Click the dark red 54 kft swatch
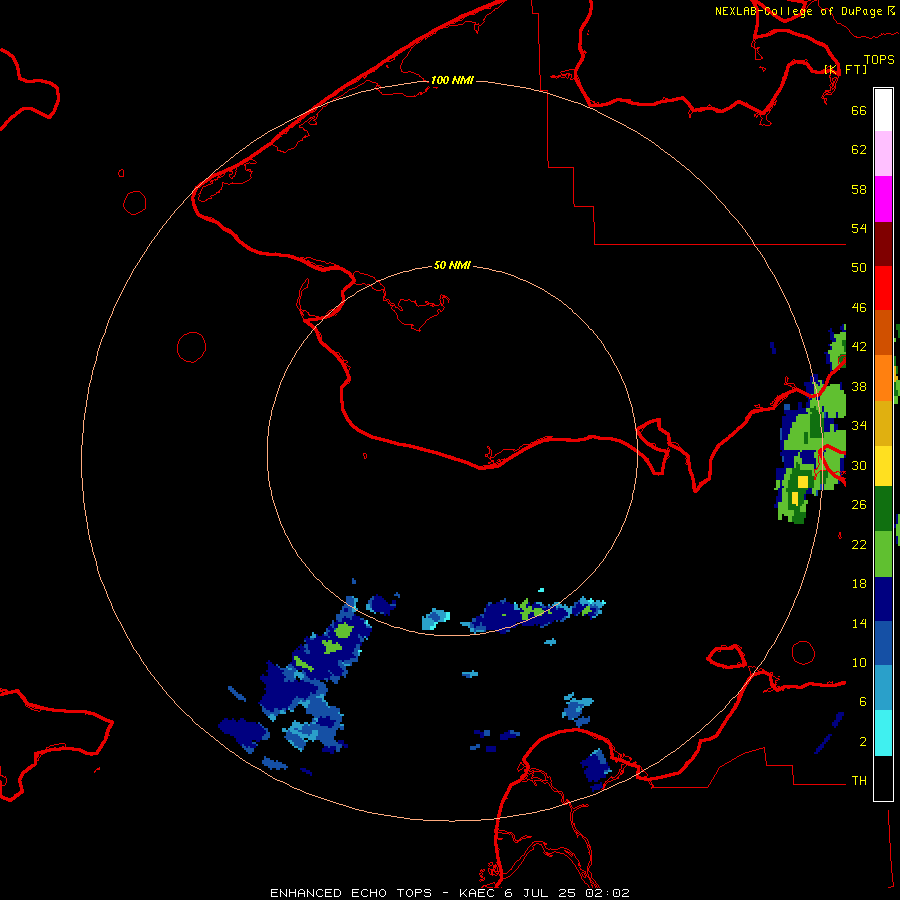900x900 pixels. click(x=883, y=243)
